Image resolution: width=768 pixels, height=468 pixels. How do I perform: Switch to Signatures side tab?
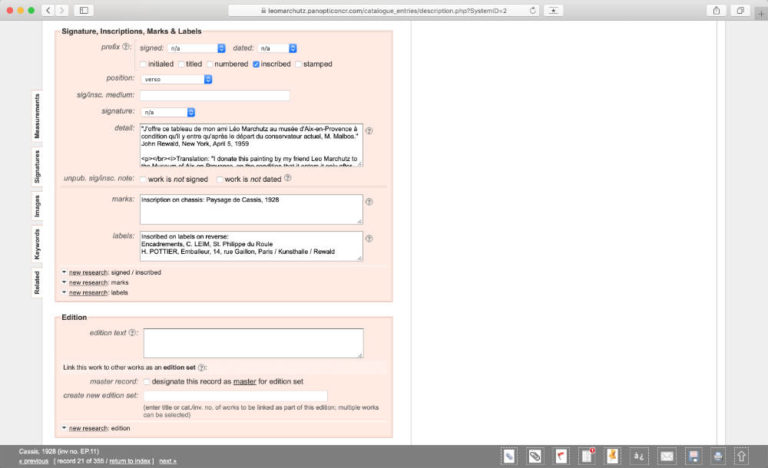point(37,167)
